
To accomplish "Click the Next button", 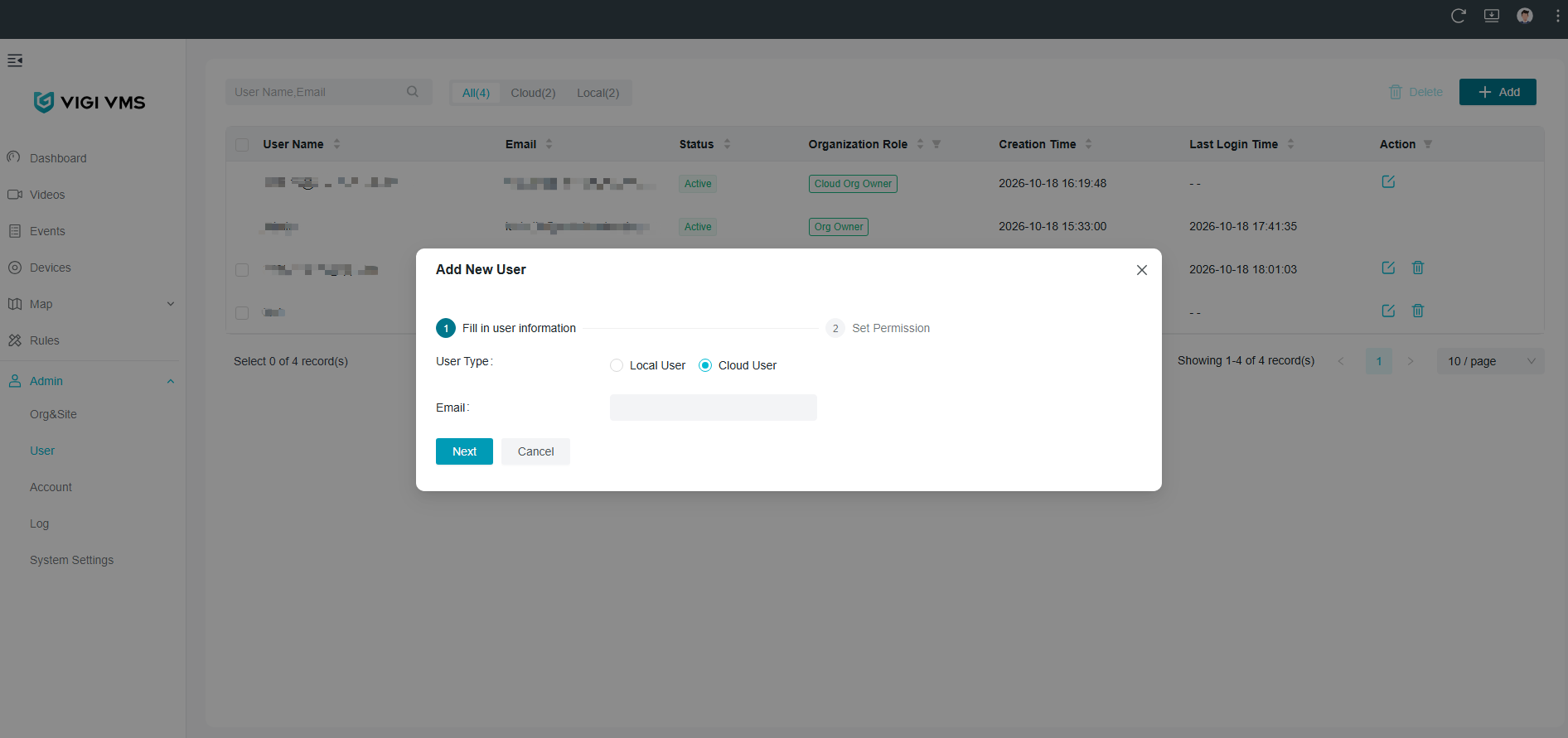I will pos(464,451).
